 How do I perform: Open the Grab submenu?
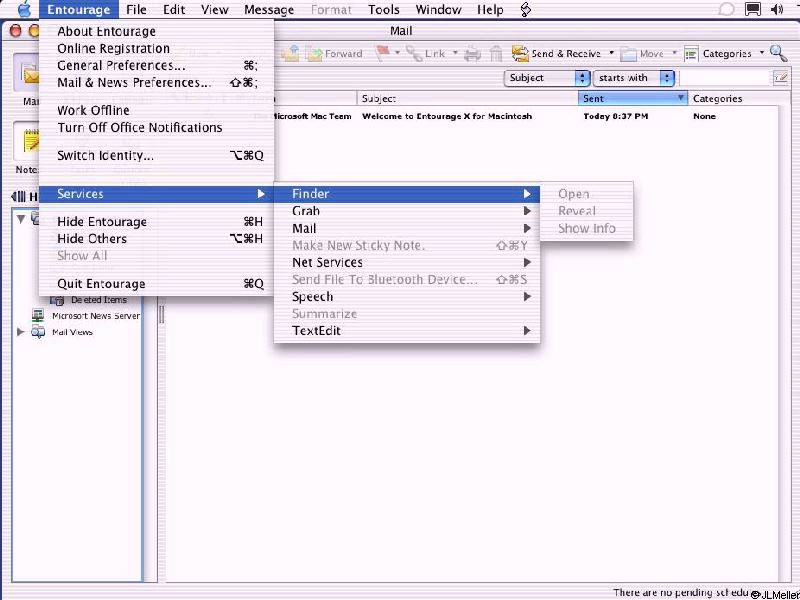point(407,211)
